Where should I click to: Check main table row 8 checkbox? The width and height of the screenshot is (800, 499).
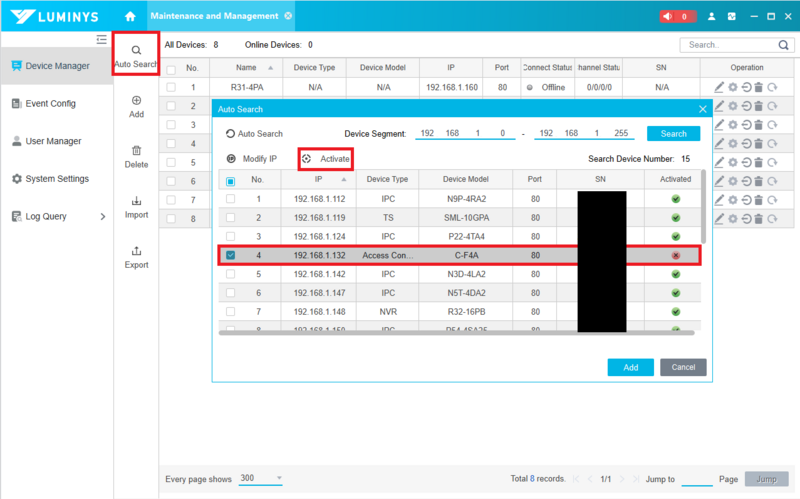(x=171, y=218)
